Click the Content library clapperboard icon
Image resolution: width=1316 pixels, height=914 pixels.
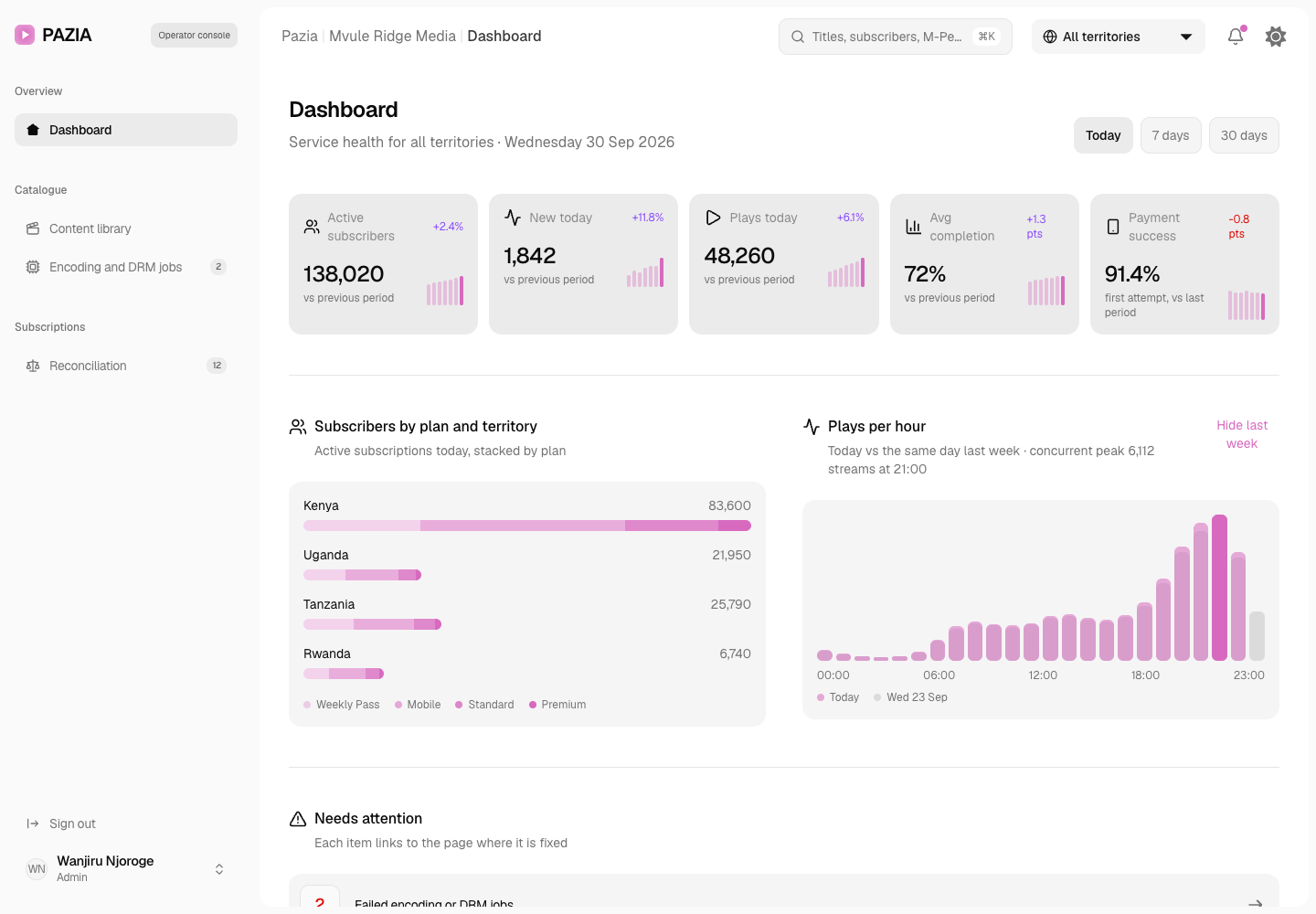point(33,228)
